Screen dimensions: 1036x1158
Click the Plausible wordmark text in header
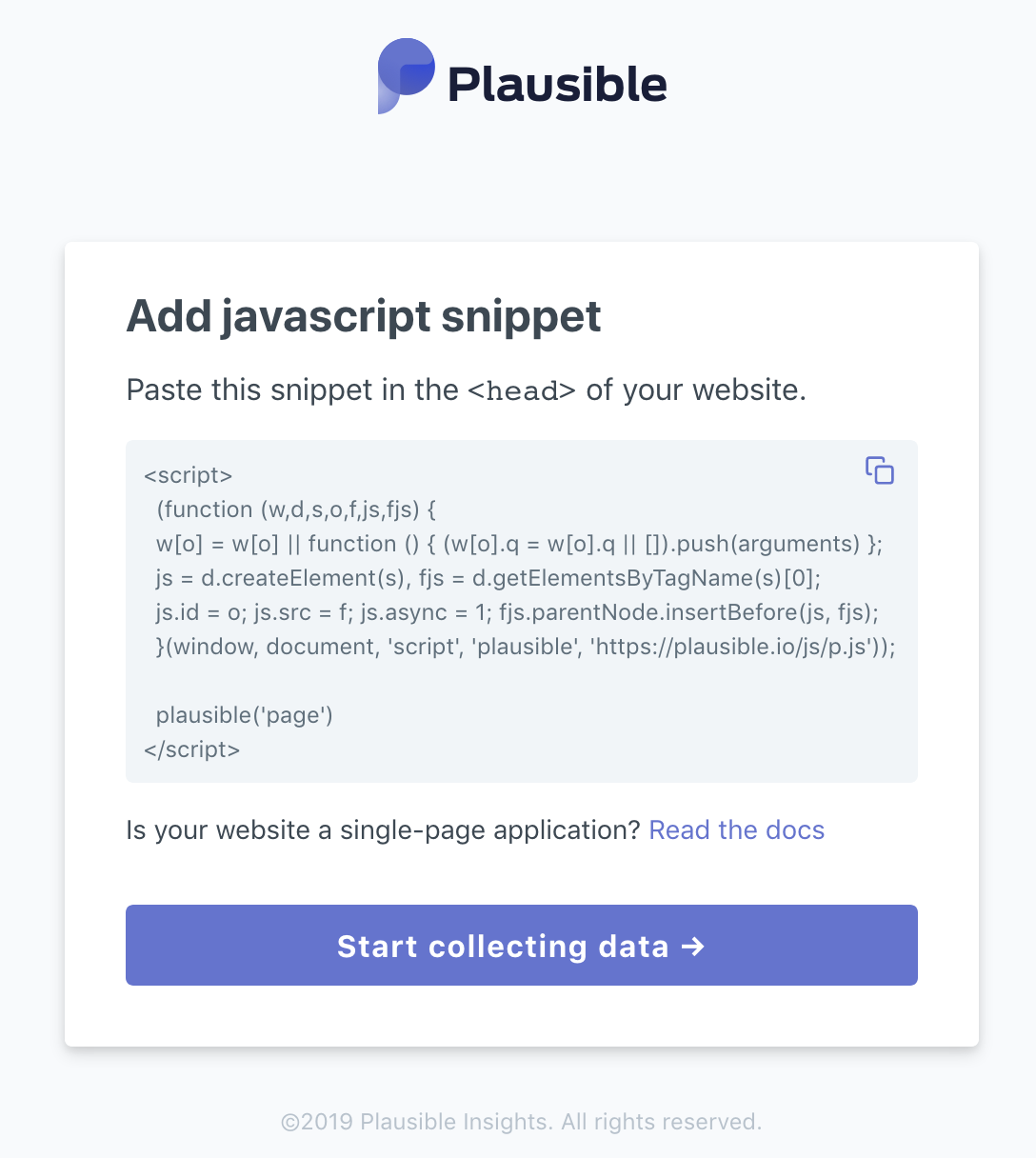pyautogui.click(x=557, y=84)
